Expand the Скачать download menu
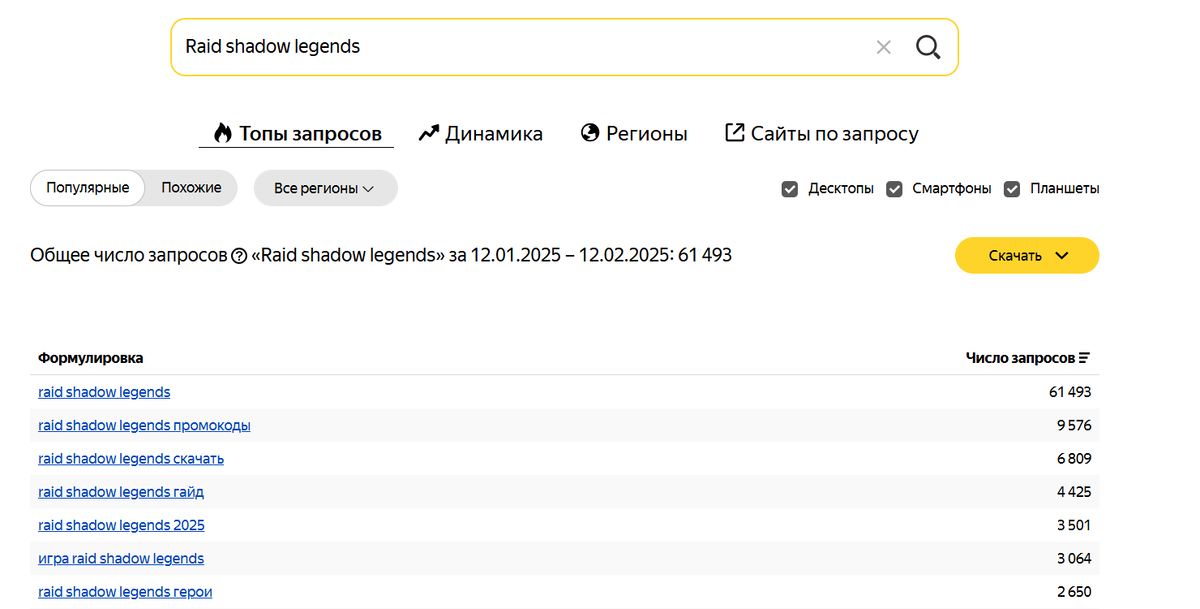Viewport: 1200px width, 609px height. coord(1027,255)
